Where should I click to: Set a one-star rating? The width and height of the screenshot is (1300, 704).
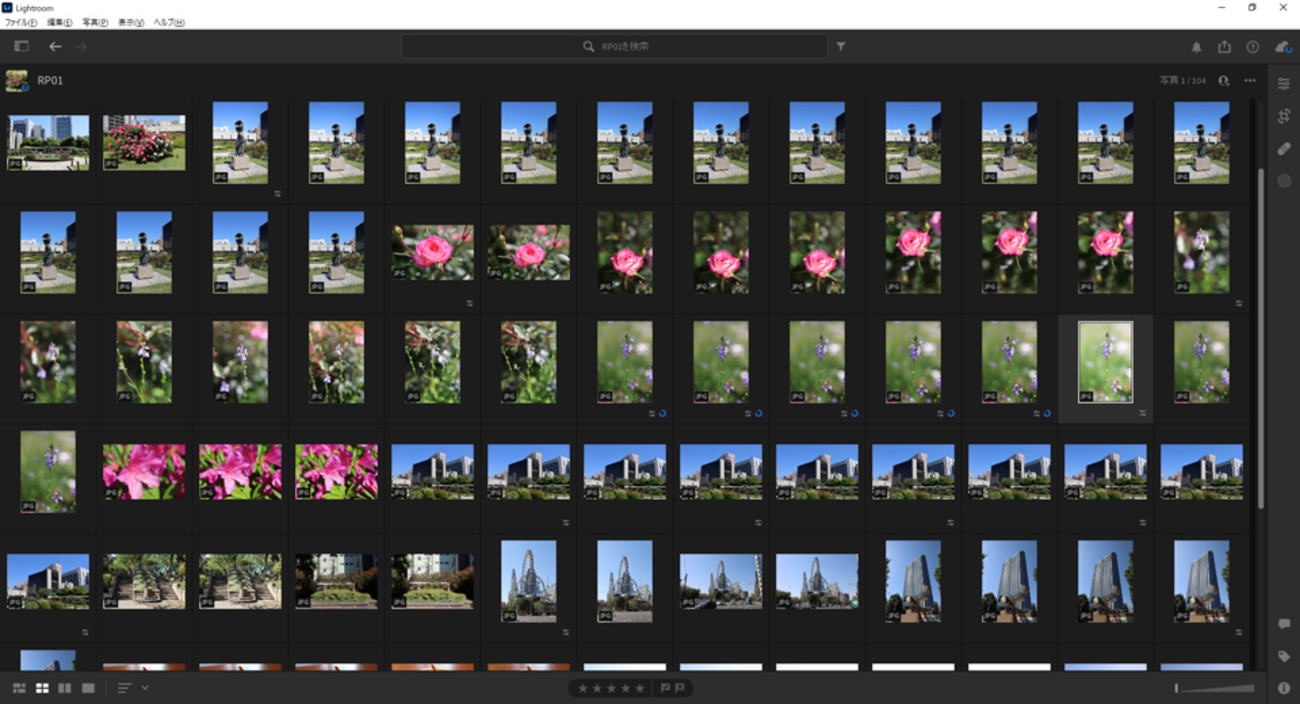tap(583, 688)
